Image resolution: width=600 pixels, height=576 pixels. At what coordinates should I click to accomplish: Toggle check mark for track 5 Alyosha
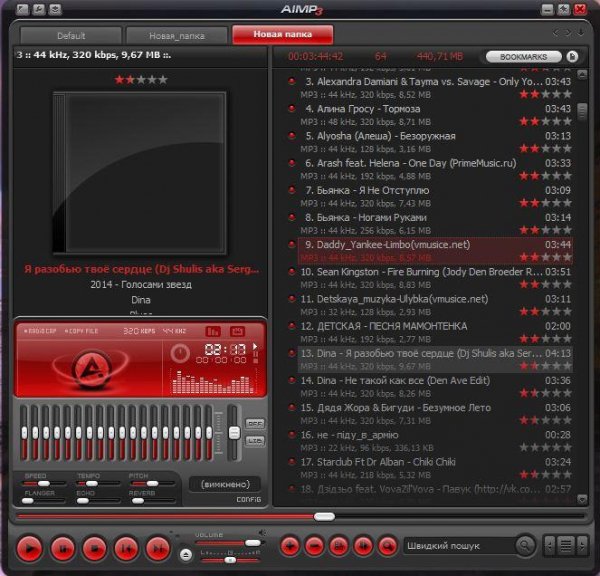(292, 136)
